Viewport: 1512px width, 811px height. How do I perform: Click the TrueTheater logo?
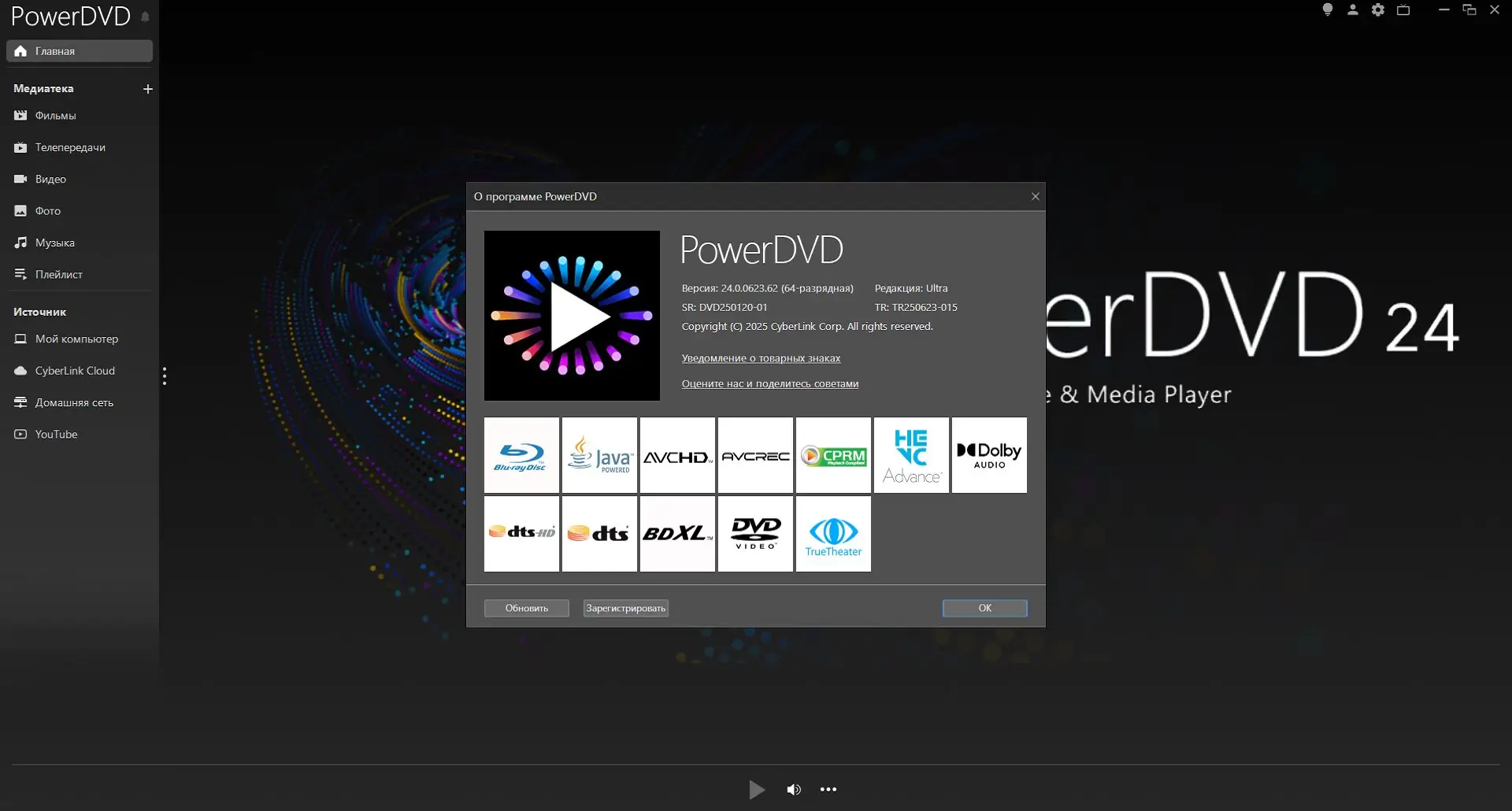click(x=833, y=534)
